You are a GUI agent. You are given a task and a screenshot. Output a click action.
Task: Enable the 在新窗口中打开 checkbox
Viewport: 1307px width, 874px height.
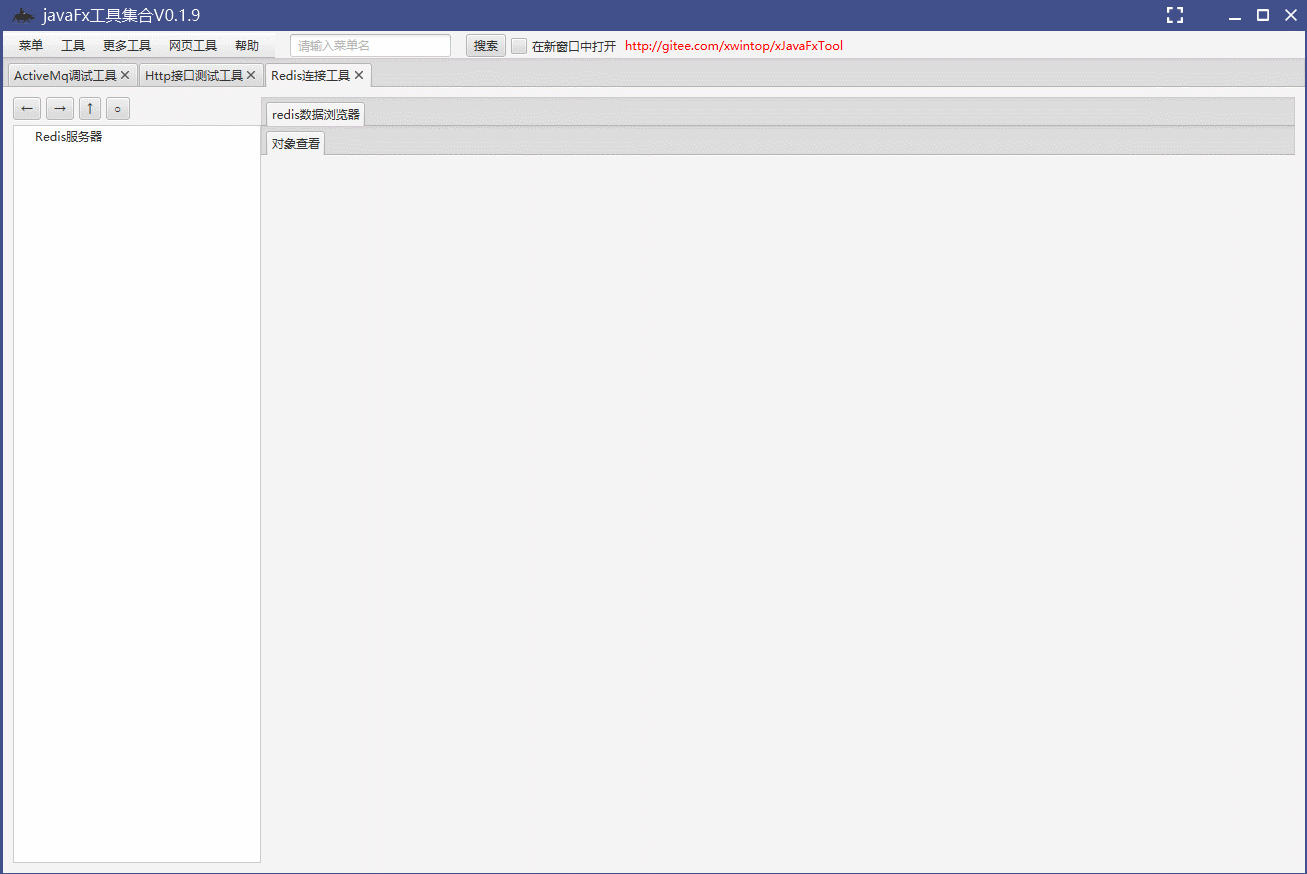coord(518,45)
